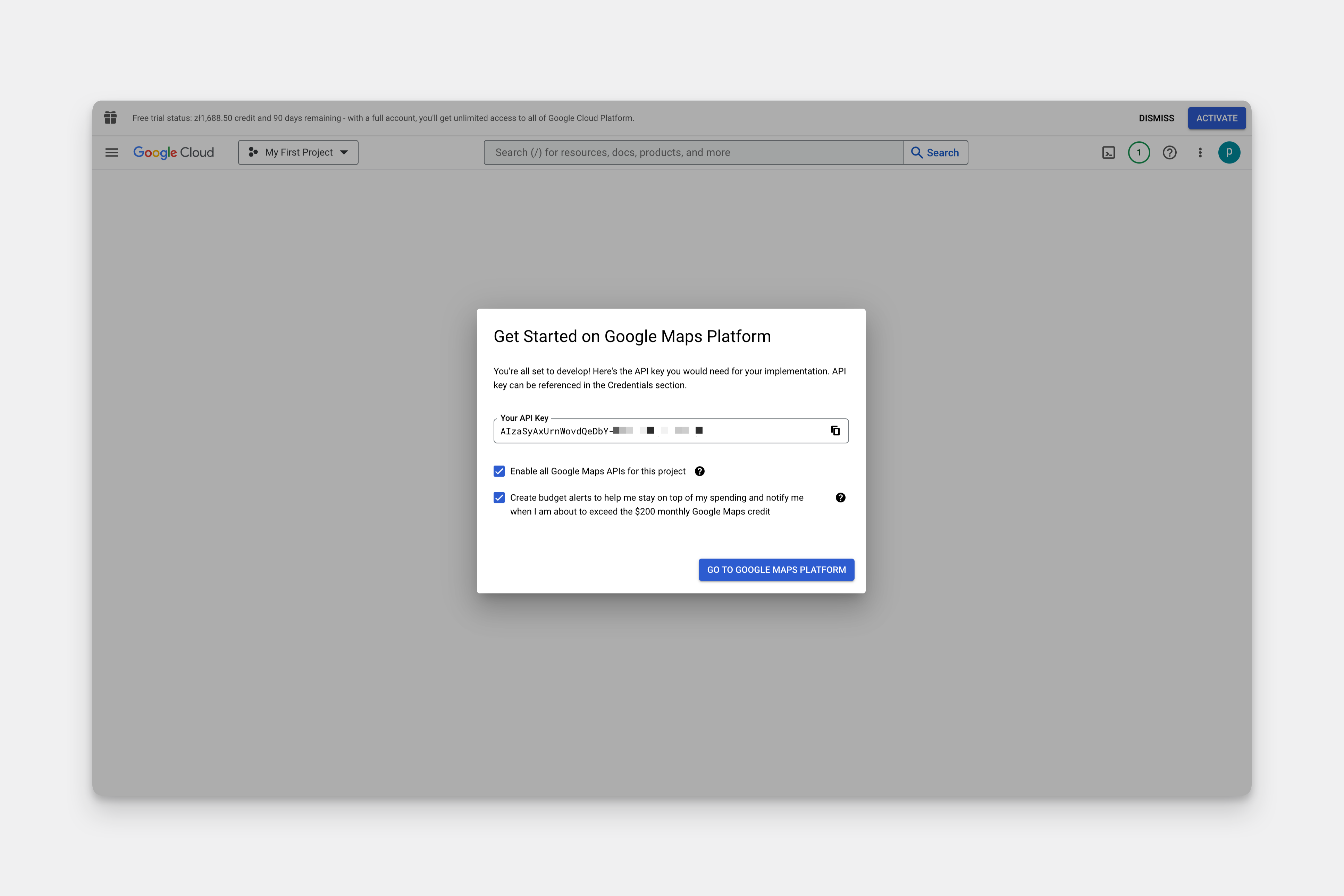The image size is (1344, 896).
Task: Click the Google Cloud logo
Action: pos(174,152)
